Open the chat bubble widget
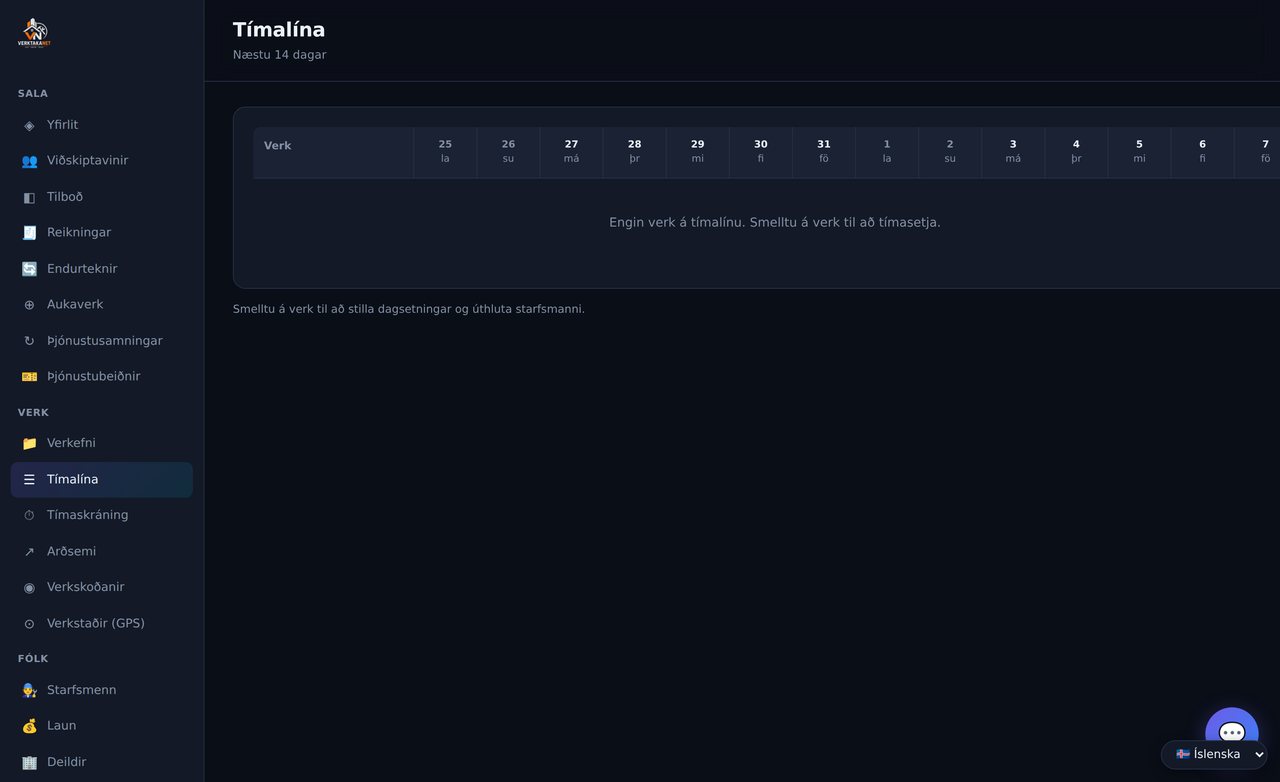 1232,733
